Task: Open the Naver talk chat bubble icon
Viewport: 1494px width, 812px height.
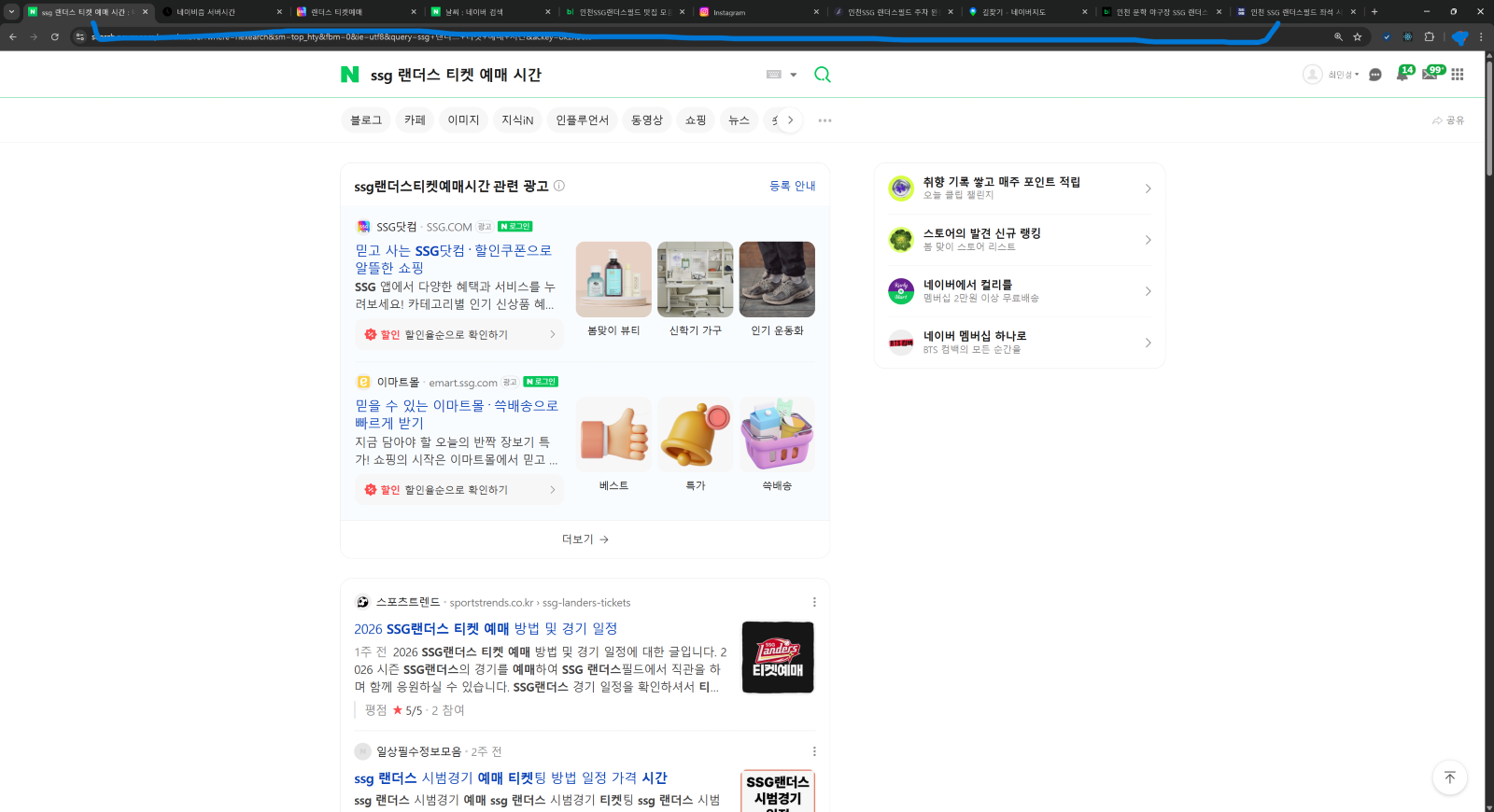Action: (x=1375, y=75)
